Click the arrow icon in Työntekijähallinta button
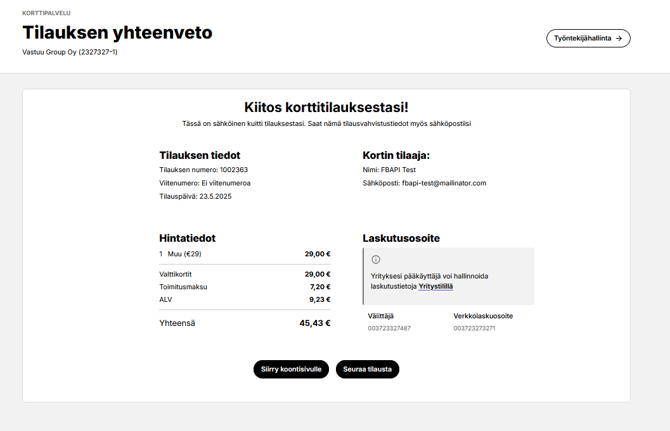 click(x=619, y=38)
